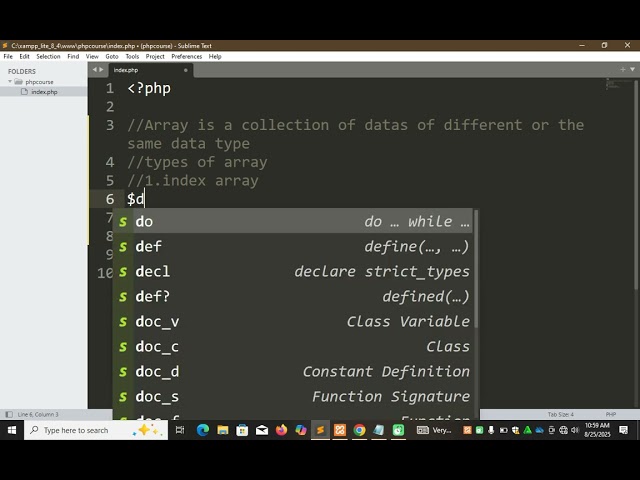Open the View menu

click(92, 56)
